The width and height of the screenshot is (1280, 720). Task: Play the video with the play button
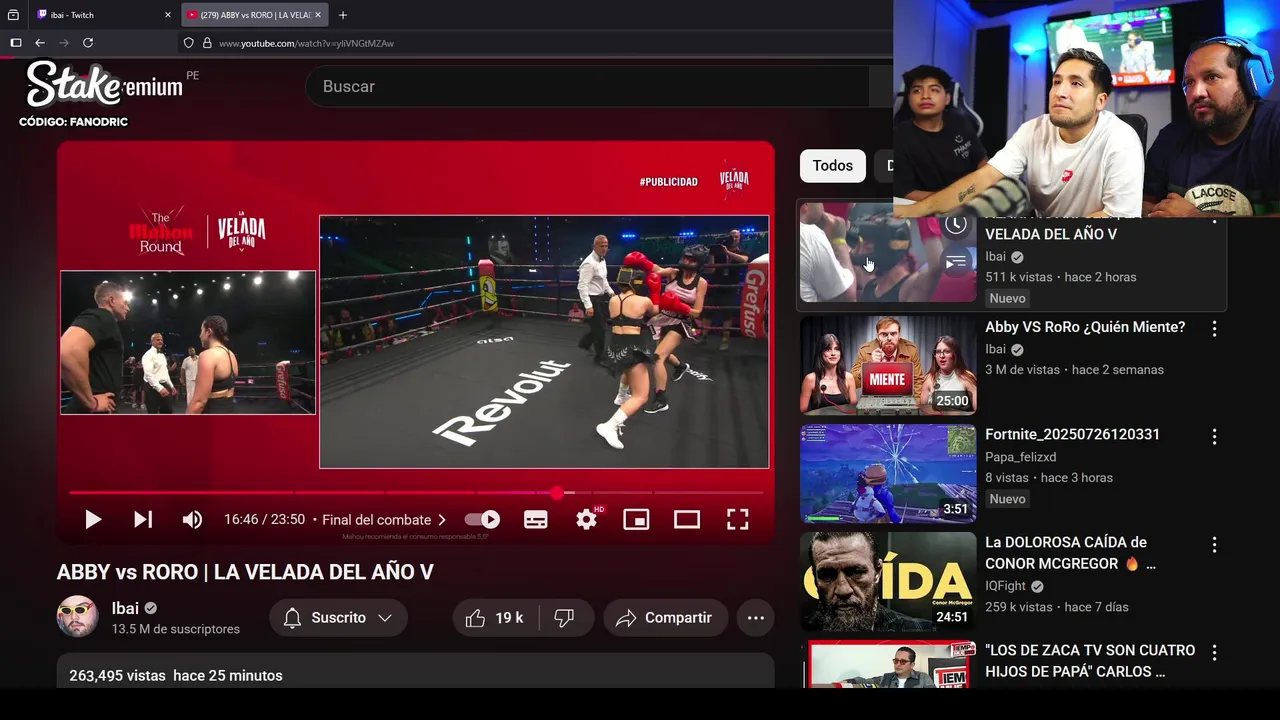[x=93, y=519]
